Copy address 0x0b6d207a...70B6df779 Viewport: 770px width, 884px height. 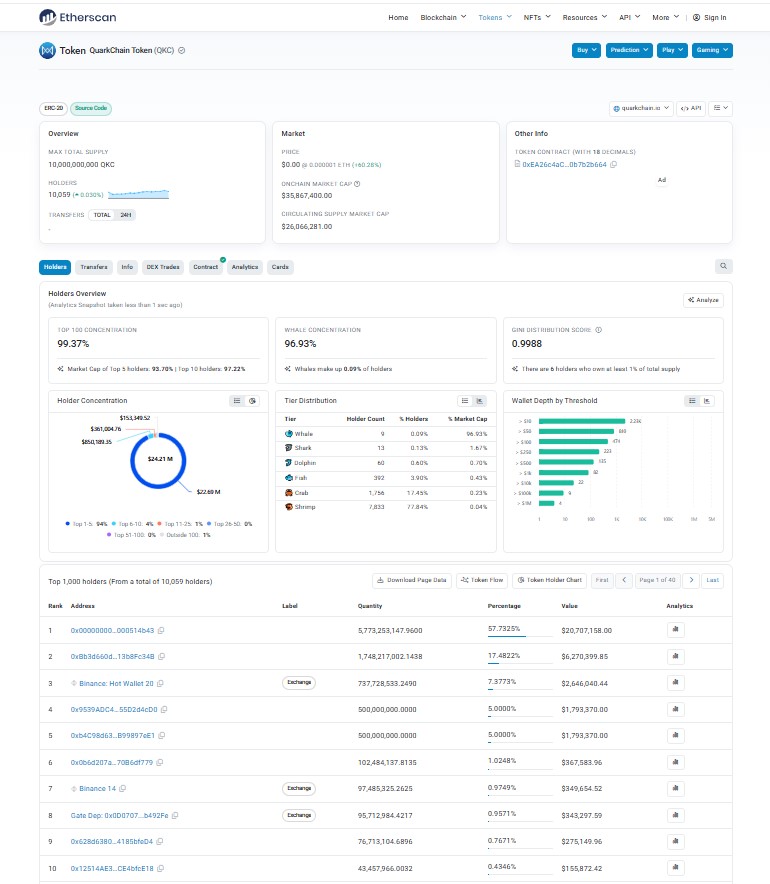click(x=160, y=762)
